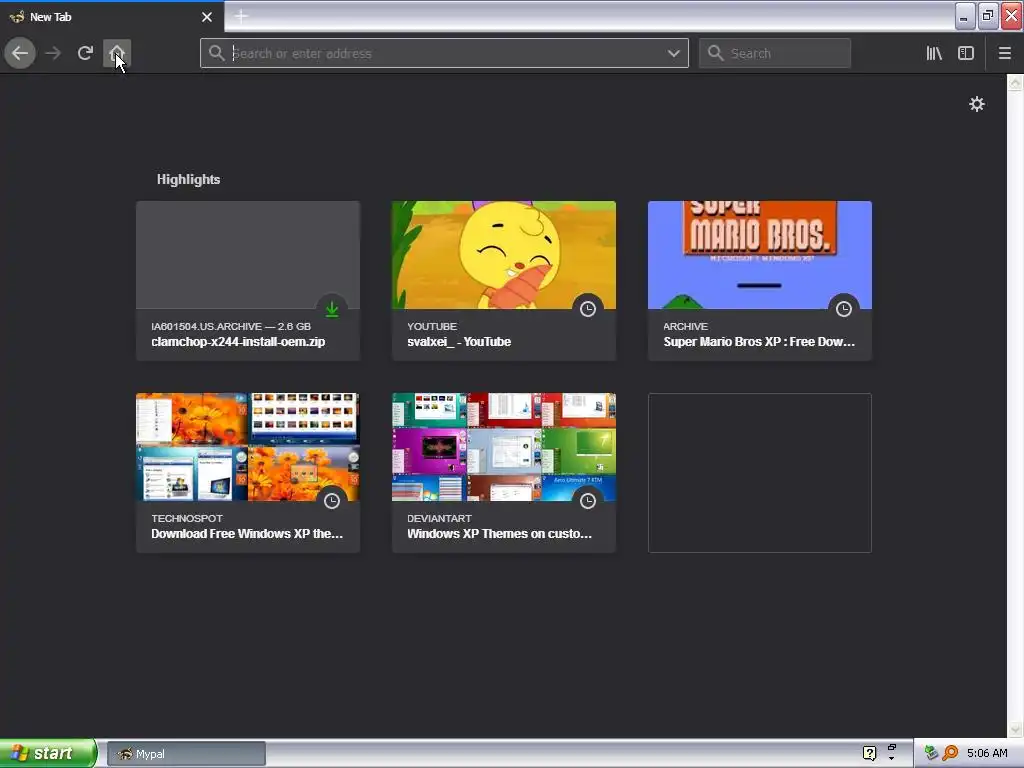The width and height of the screenshot is (1024, 768).
Task: Click Mypal icon on New Tab tab
Action: click(x=18, y=17)
